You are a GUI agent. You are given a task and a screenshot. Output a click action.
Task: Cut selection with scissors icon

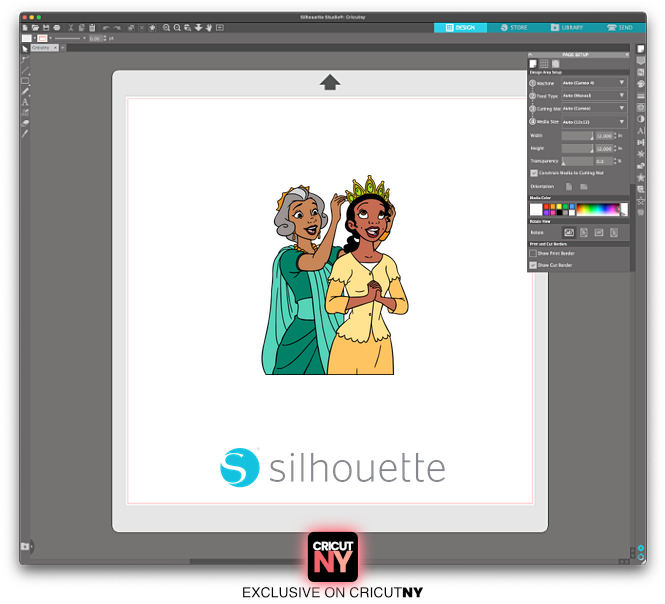71,28
